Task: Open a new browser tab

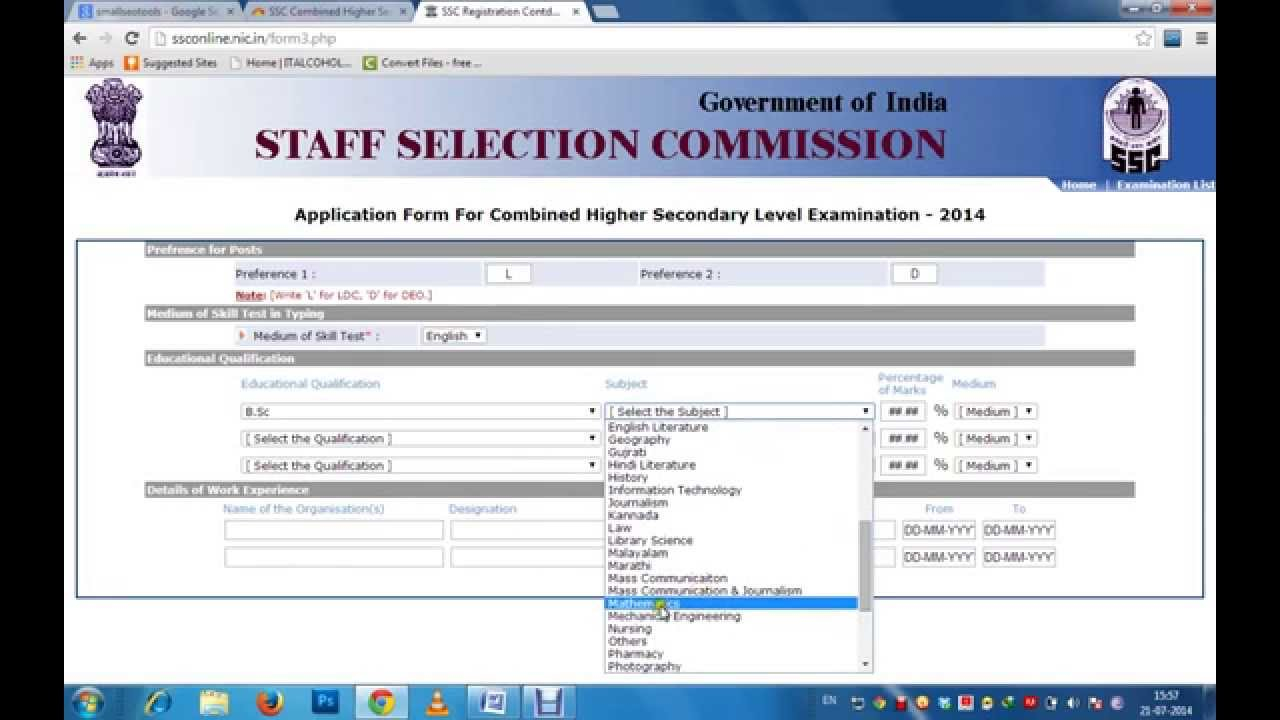Action: tap(604, 12)
